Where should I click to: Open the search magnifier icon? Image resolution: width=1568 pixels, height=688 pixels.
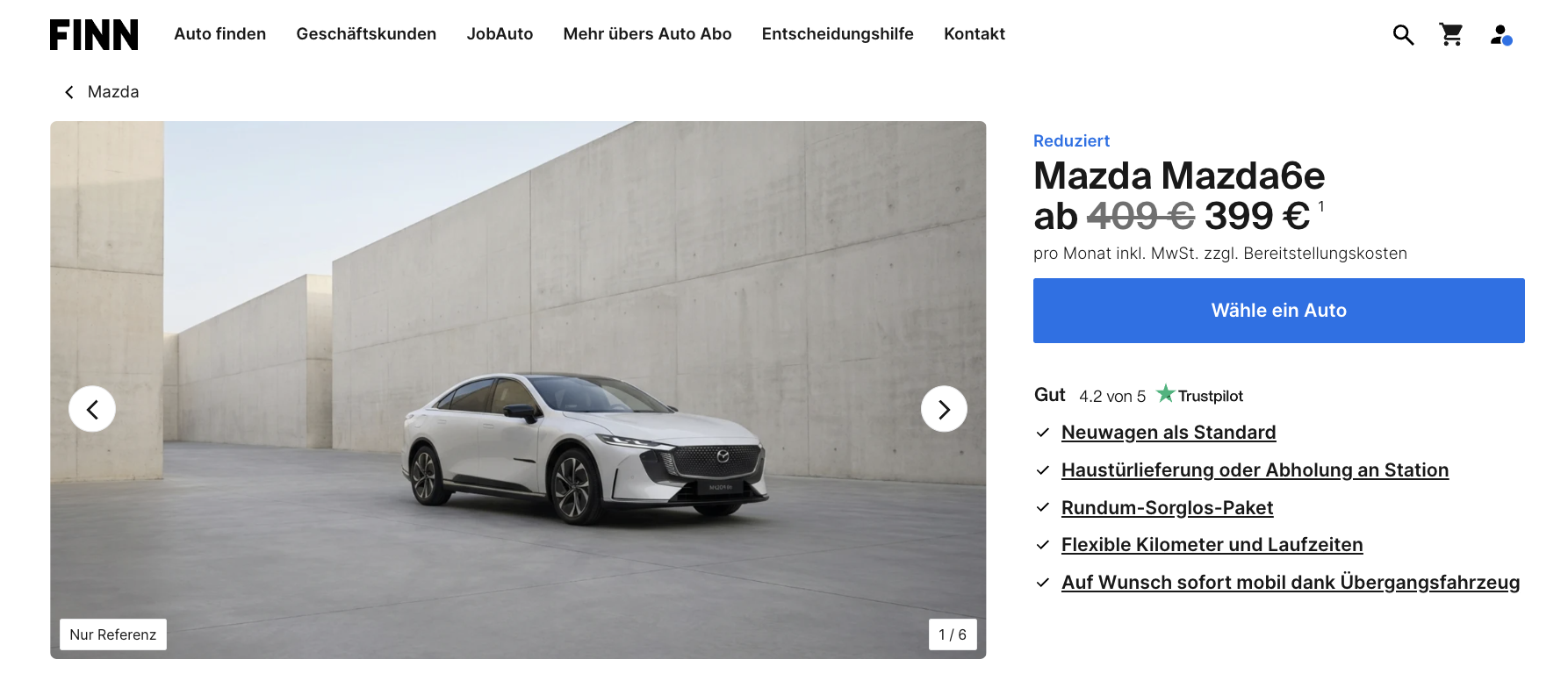pyautogui.click(x=1403, y=35)
